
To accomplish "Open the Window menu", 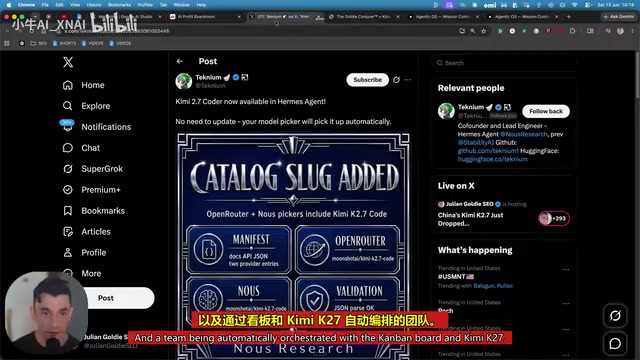I will point(181,5).
